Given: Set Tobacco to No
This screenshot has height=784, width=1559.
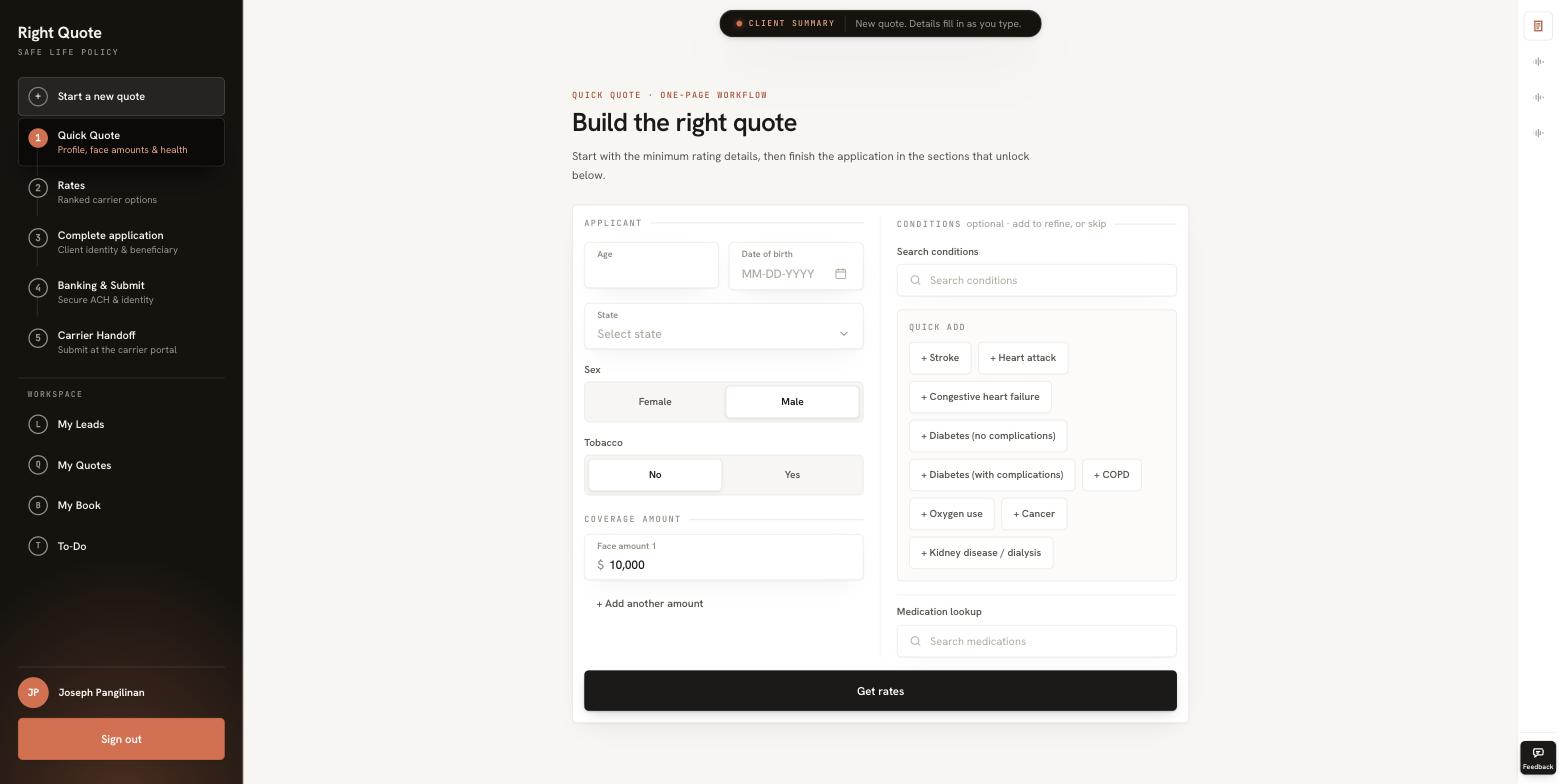Looking at the screenshot, I should click(x=655, y=475).
